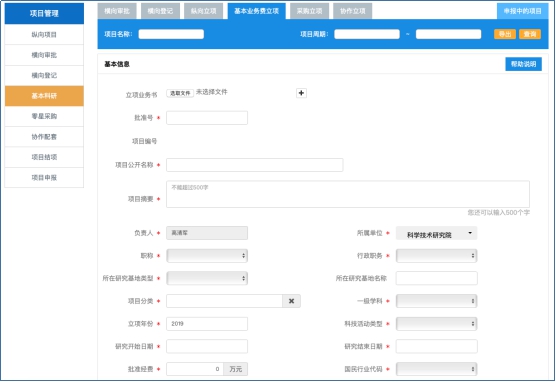The width and height of the screenshot is (556, 382).
Task: Open 纵向项目 in the sidebar
Action: [x=44, y=34]
